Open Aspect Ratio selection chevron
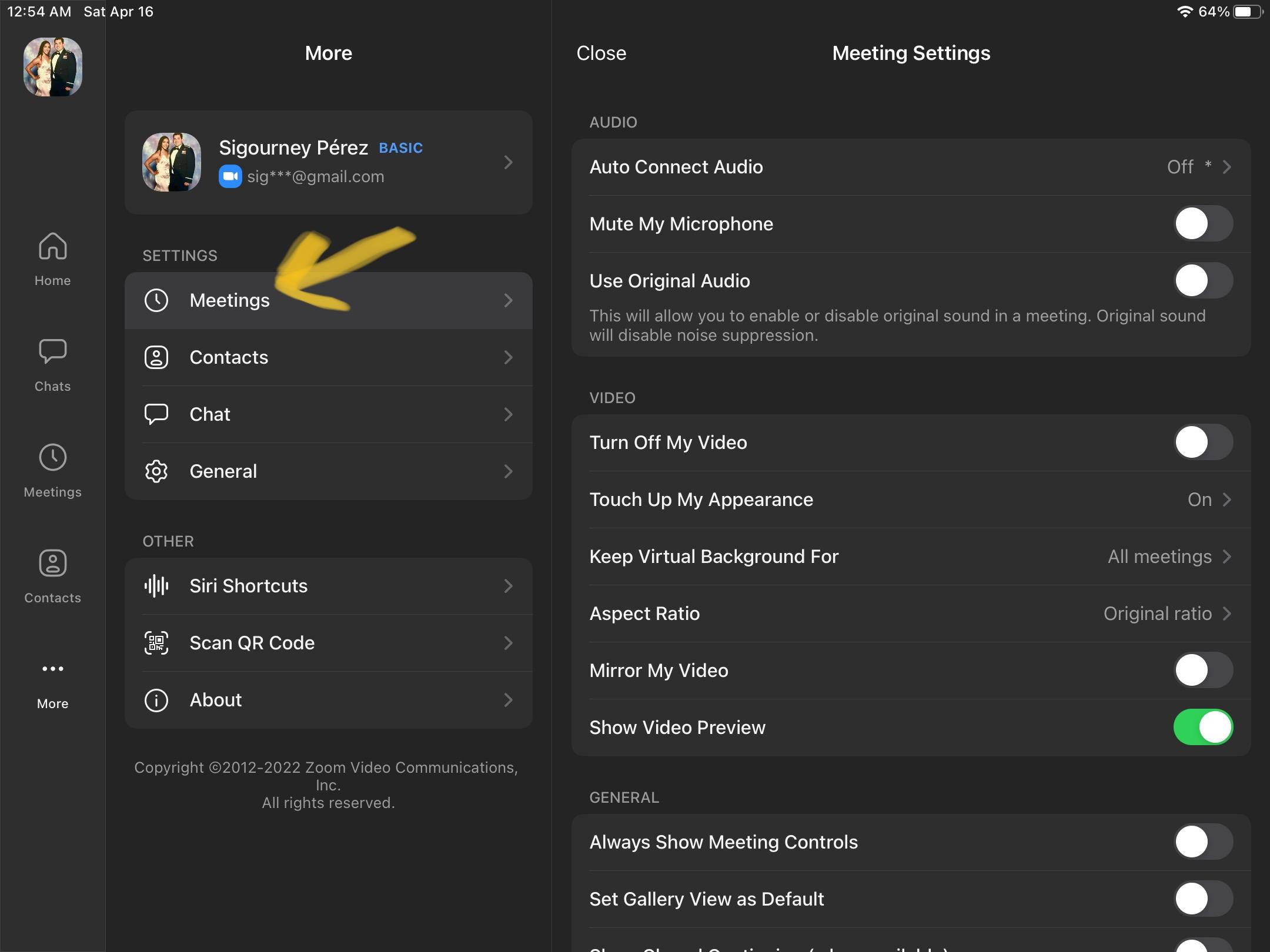Image resolution: width=1270 pixels, height=952 pixels. click(1226, 614)
